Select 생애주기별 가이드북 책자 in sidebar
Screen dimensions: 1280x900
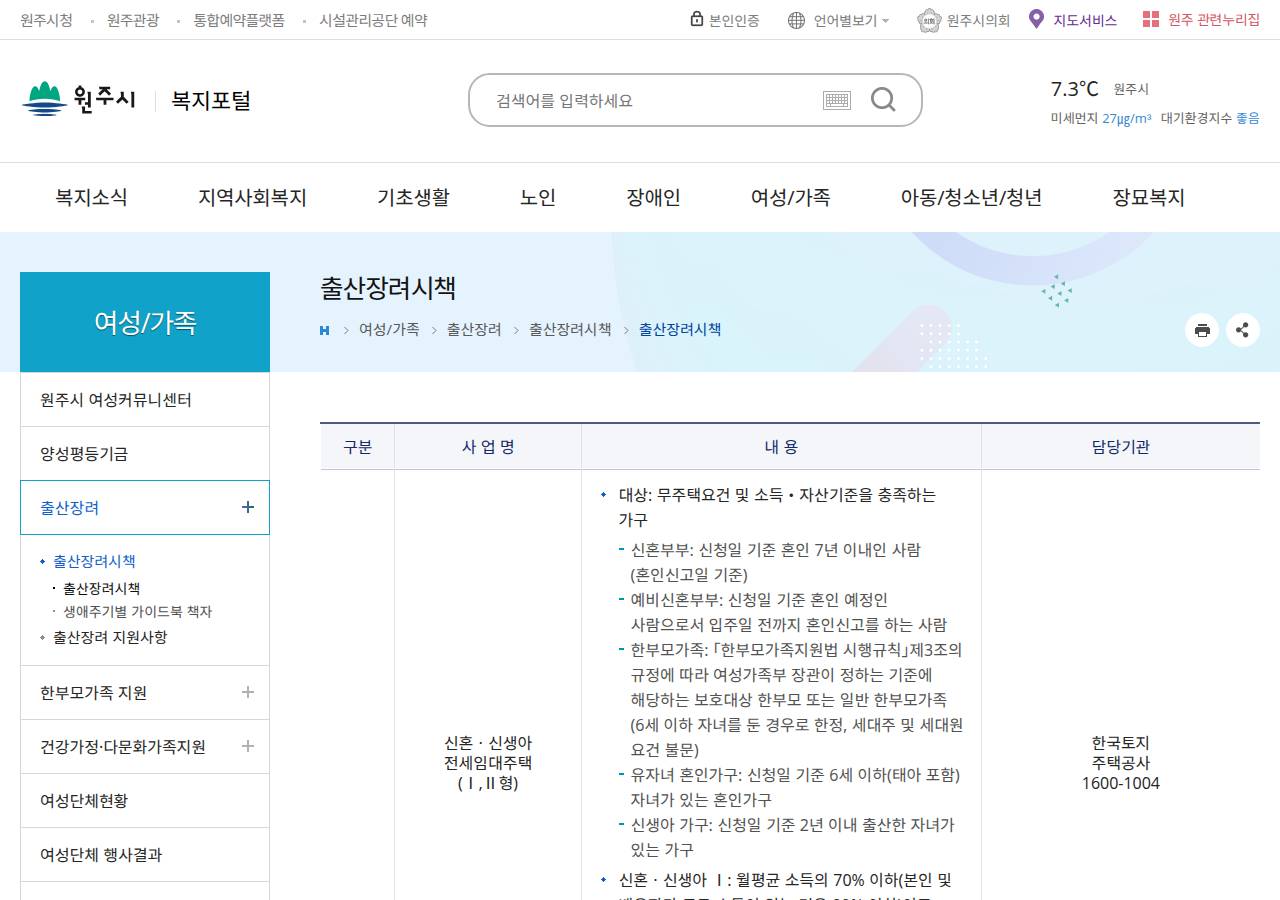click(137, 611)
